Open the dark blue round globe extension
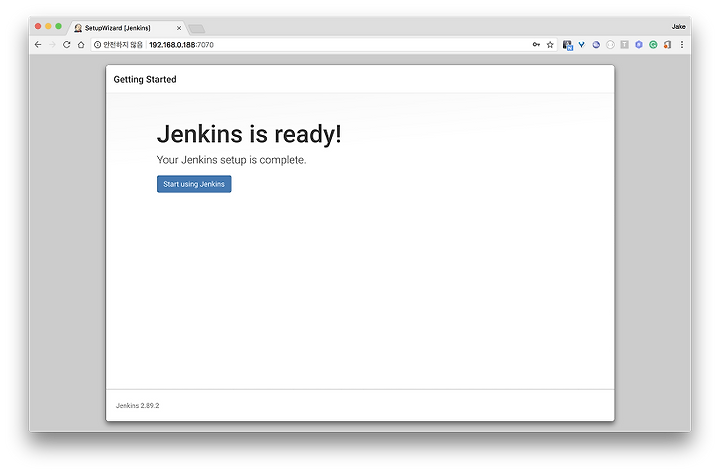Image resolution: width=720 pixels, height=473 pixels. point(596,45)
